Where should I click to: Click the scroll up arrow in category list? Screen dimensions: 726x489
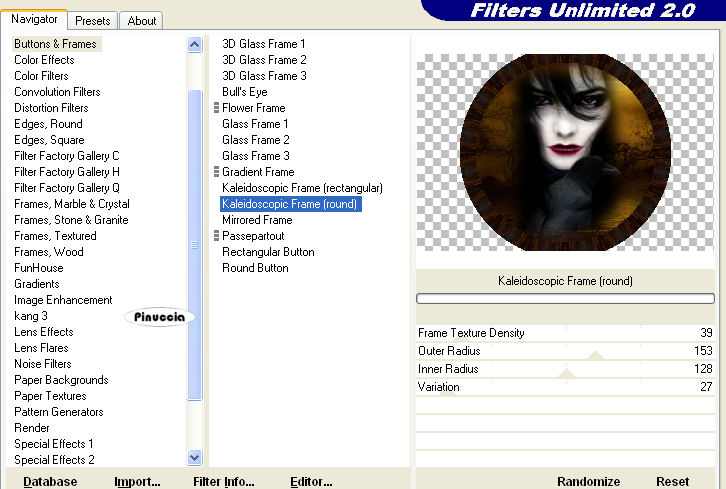pyautogui.click(x=195, y=44)
